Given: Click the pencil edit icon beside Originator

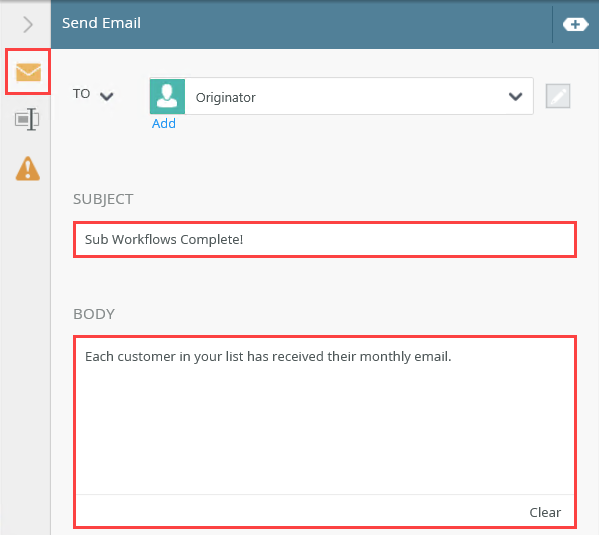Looking at the screenshot, I should click(558, 96).
